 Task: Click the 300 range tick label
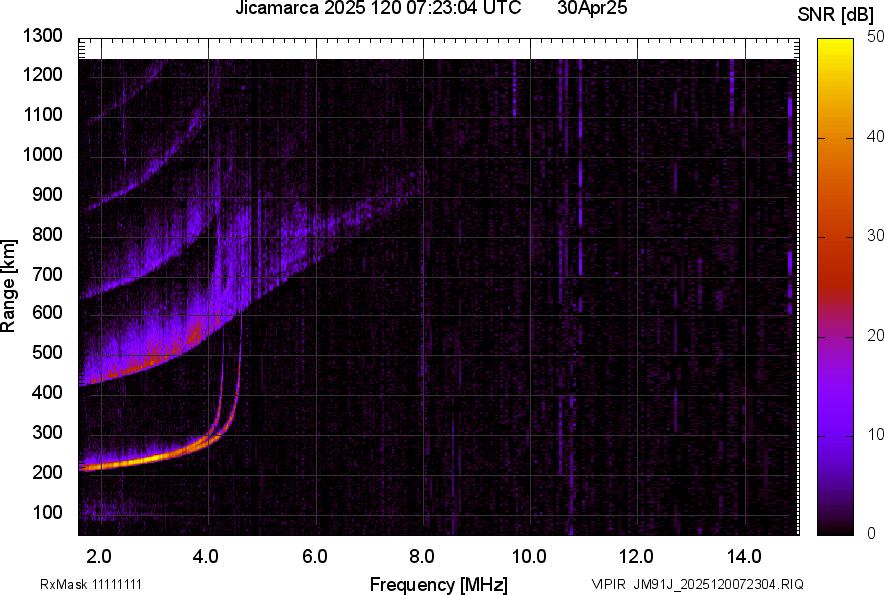coord(47,433)
